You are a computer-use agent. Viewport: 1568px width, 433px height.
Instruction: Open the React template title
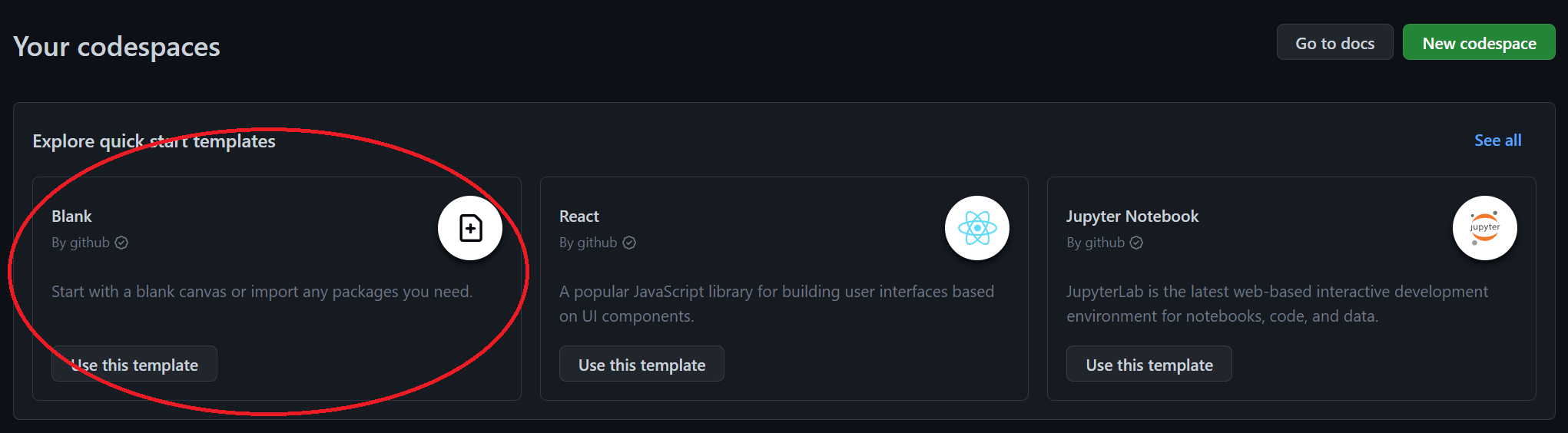[579, 216]
